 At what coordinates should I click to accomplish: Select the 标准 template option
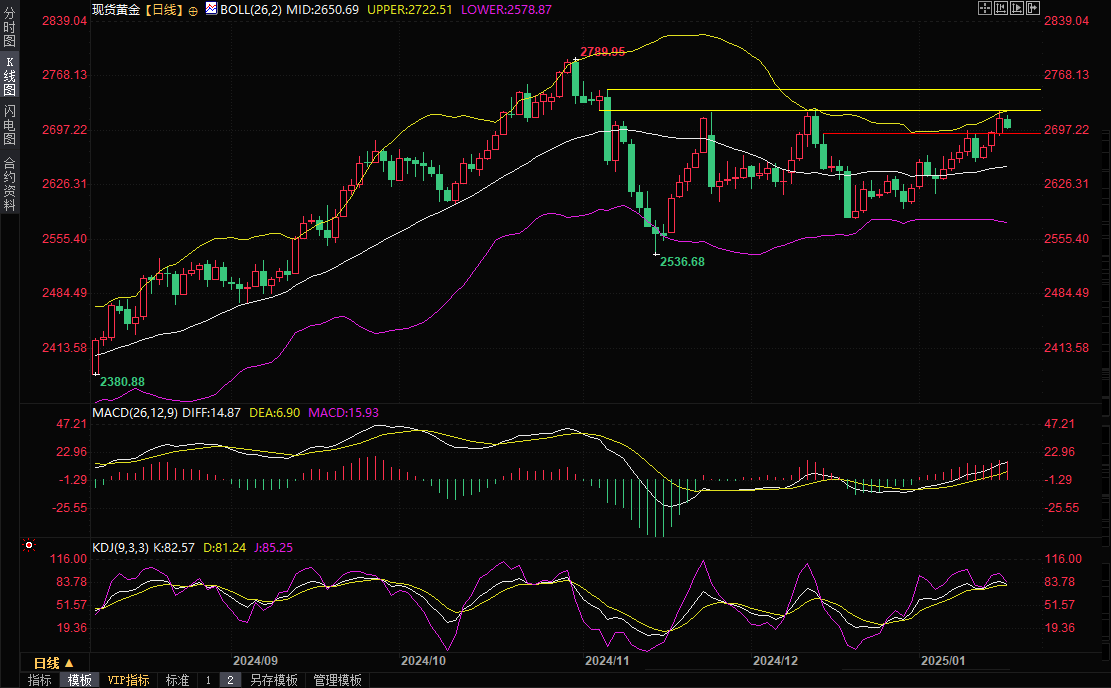coord(177,680)
